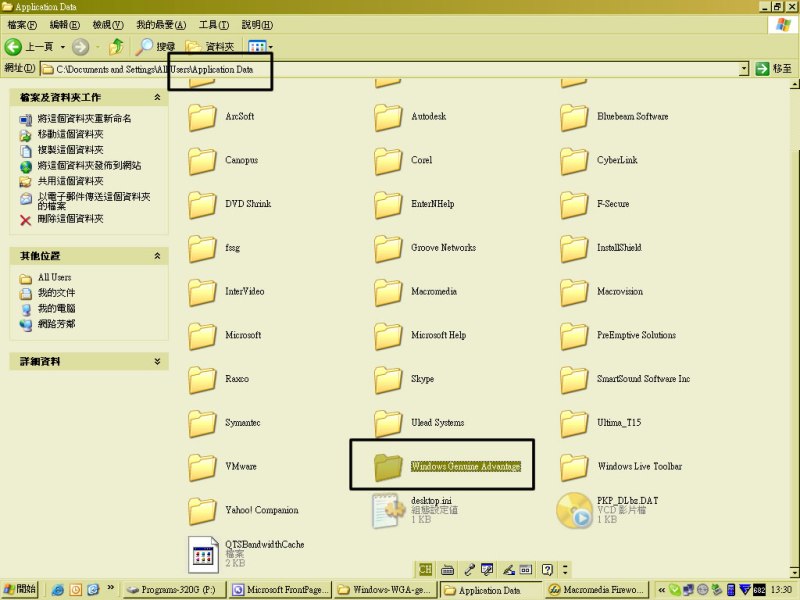Screen dimensions: 800x600
Task: Click the Forward arrow toolbar icon
Action: click(x=80, y=47)
